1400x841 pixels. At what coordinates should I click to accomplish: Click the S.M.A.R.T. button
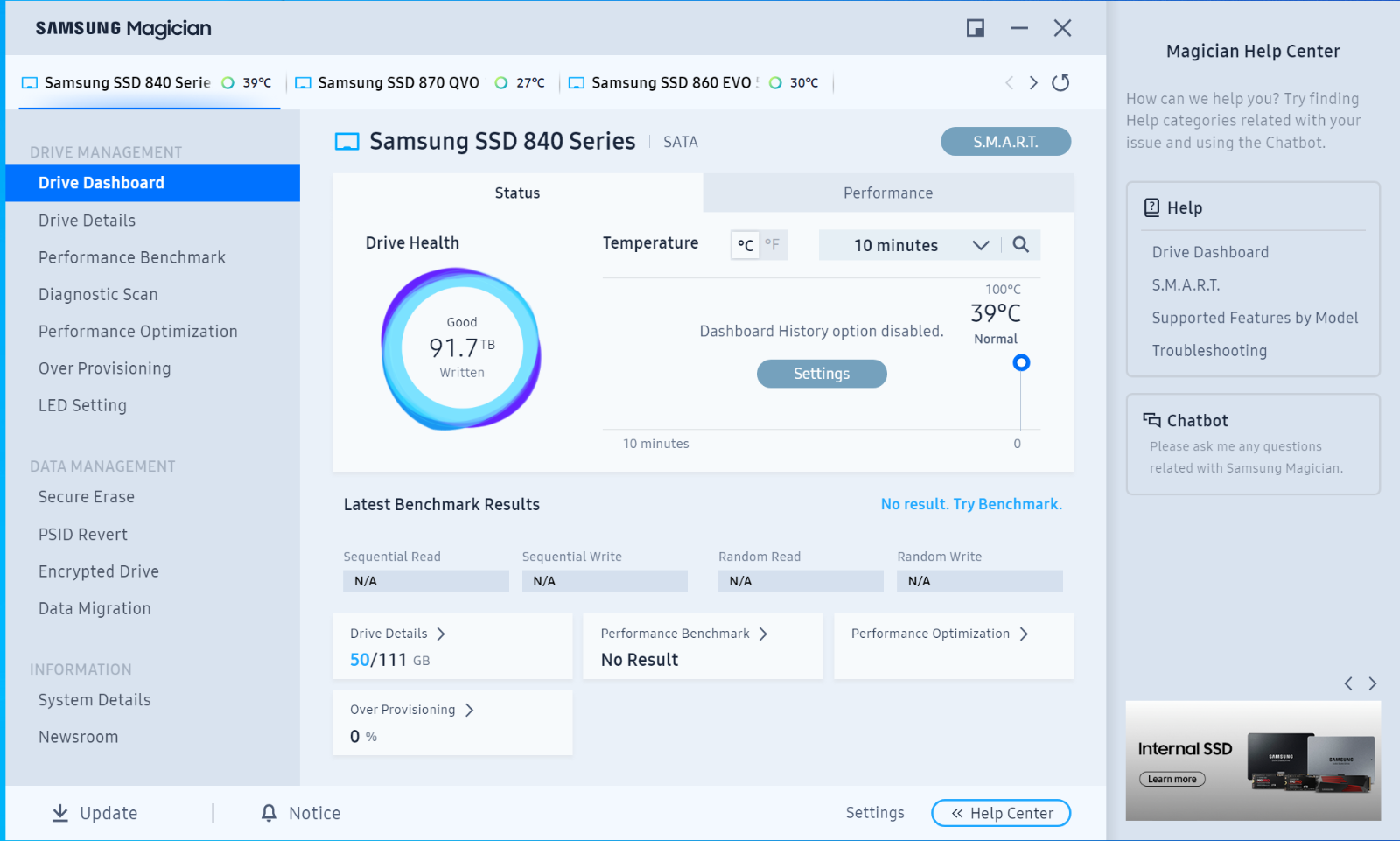1005,142
